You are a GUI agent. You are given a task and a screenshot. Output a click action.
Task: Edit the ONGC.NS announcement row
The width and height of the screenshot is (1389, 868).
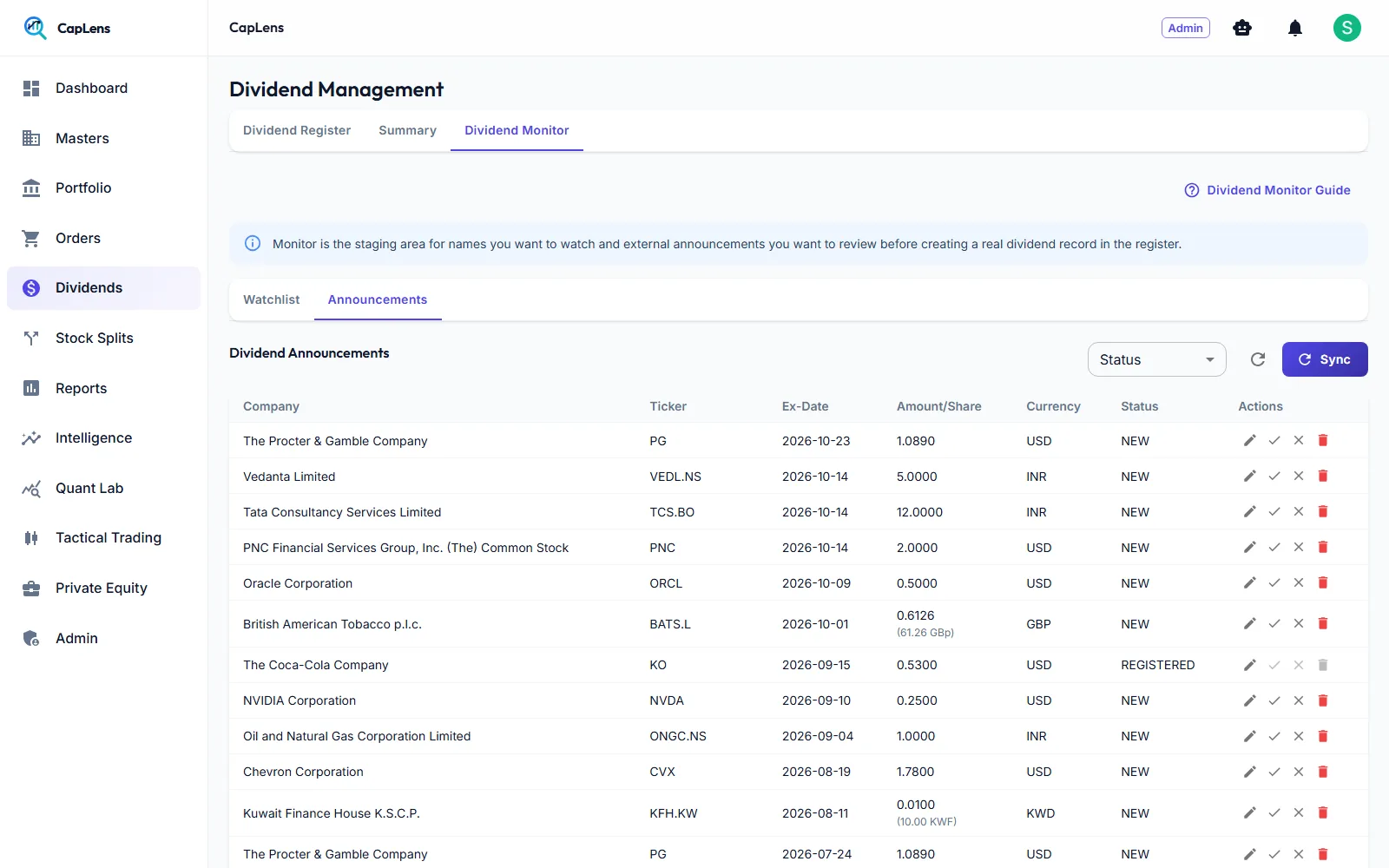click(x=1250, y=735)
